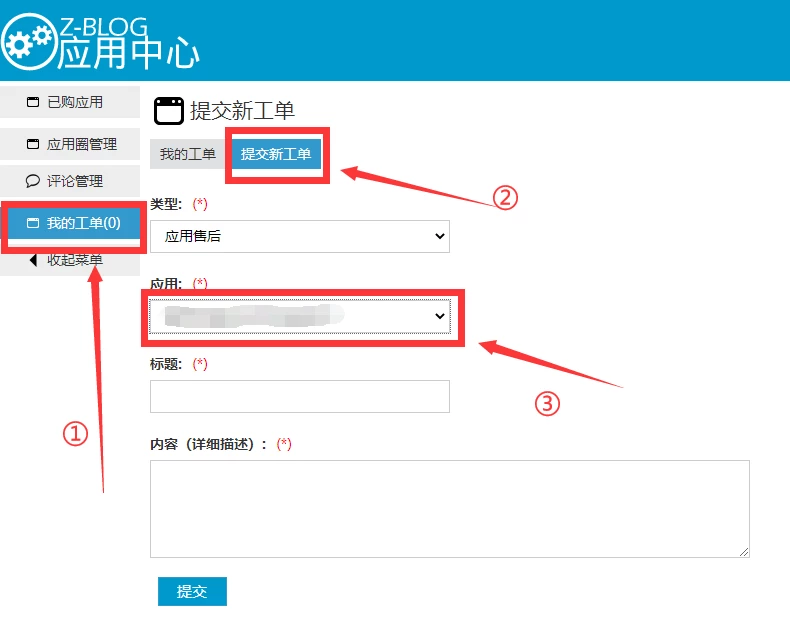Go to 评论管理 text label in the sidebar
This screenshot has width=790, height=632.
(x=75, y=181)
